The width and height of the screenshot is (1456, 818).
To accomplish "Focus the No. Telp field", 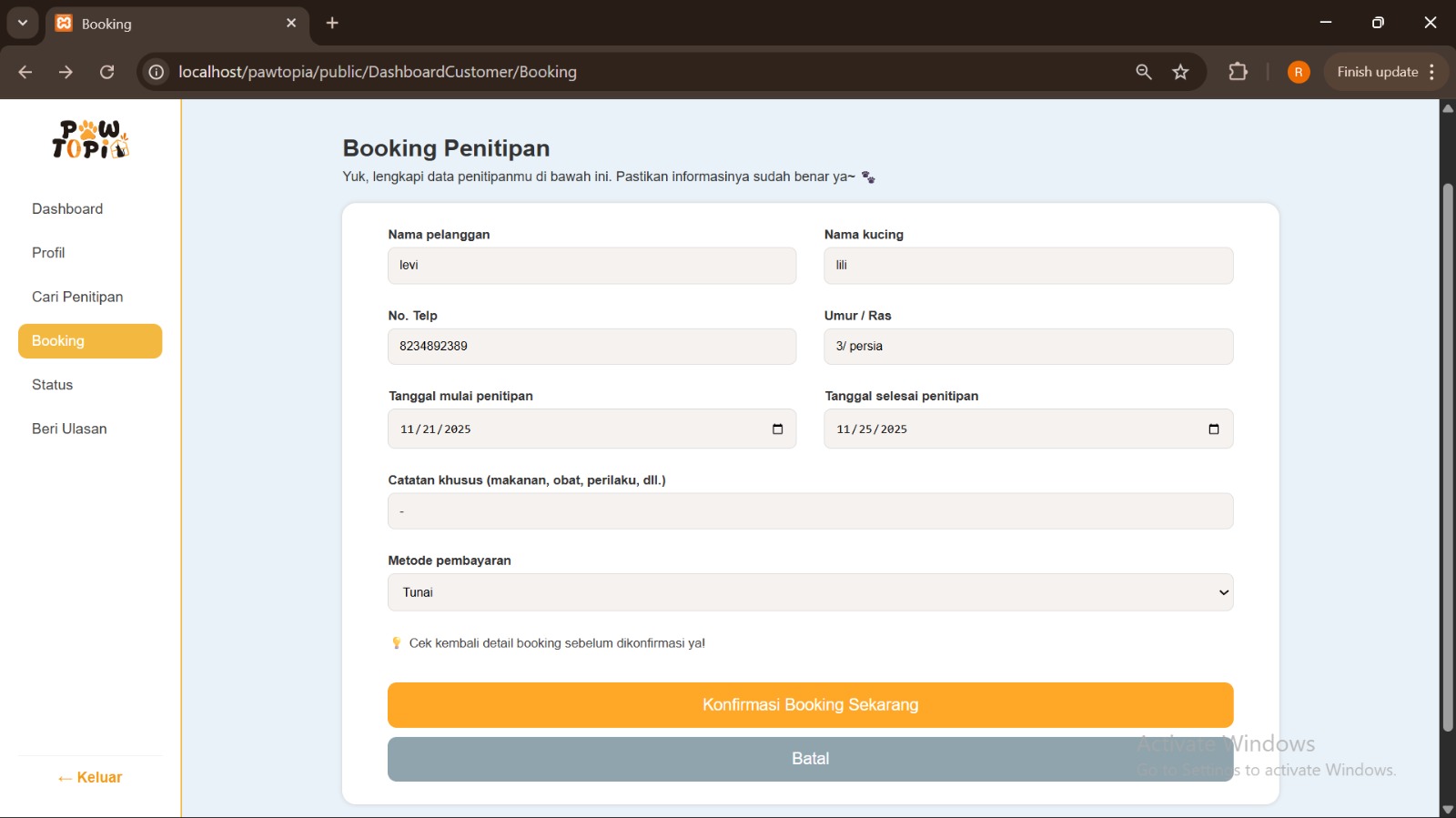I will click(591, 347).
